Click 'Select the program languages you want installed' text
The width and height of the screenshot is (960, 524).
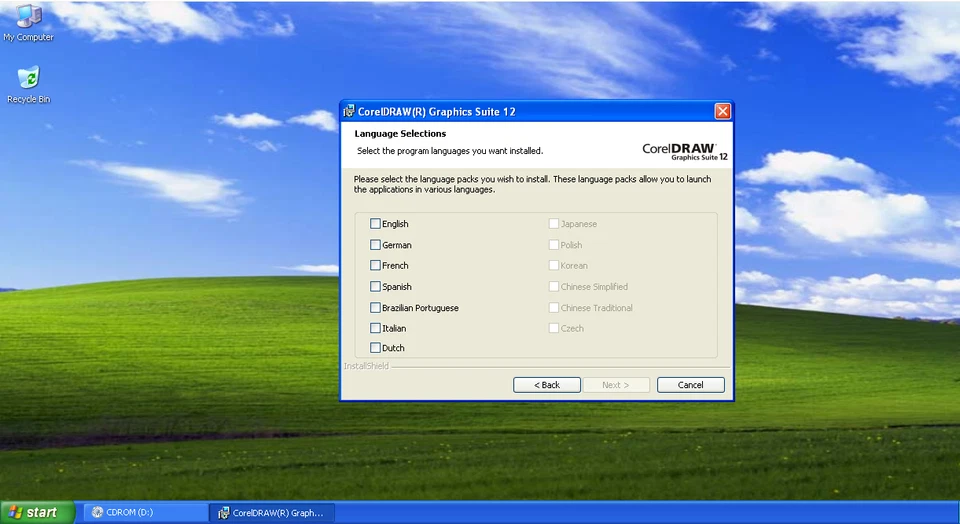click(450, 151)
